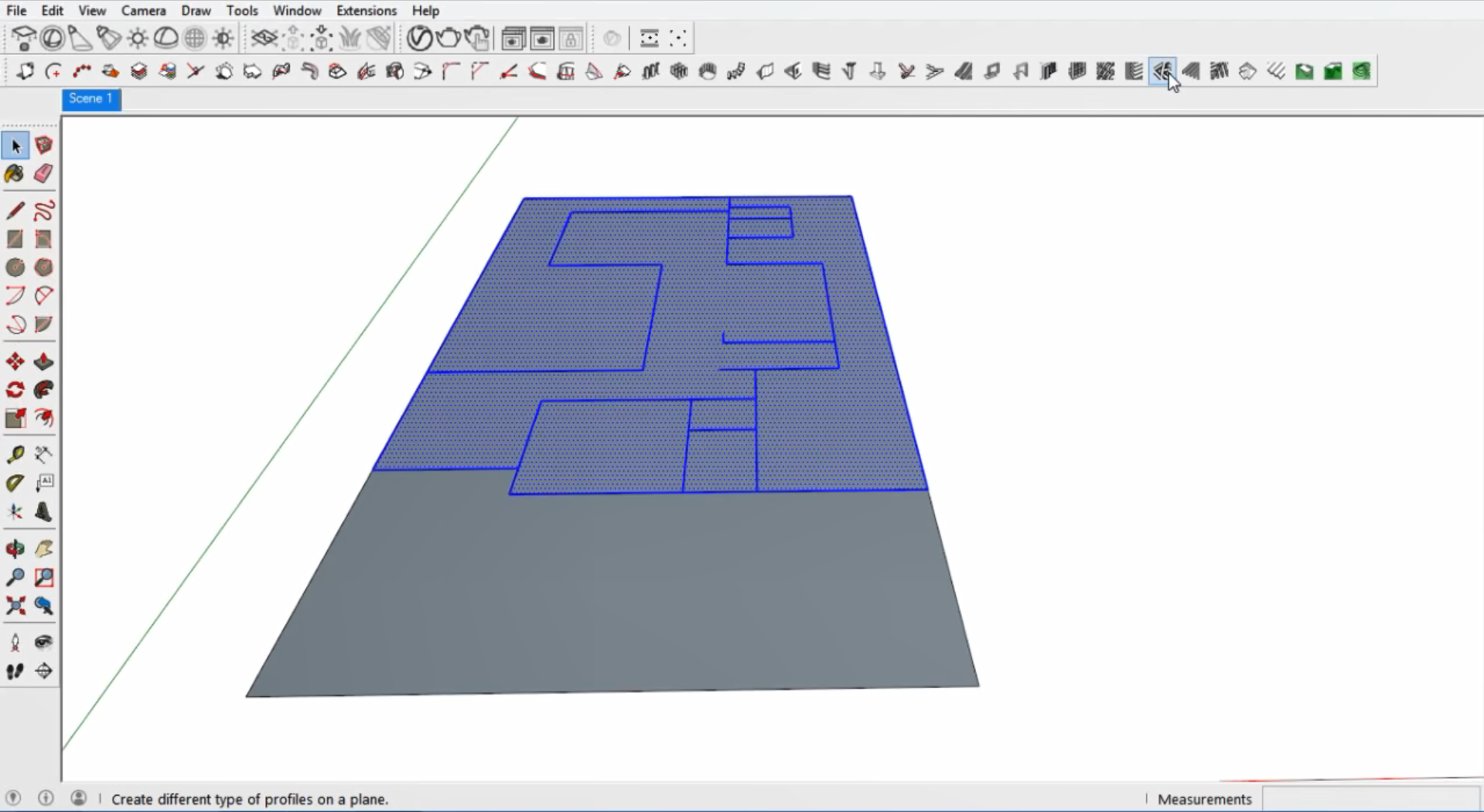Click the profiles on plane tool
The width and height of the screenshot is (1484, 812).
click(x=1162, y=72)
